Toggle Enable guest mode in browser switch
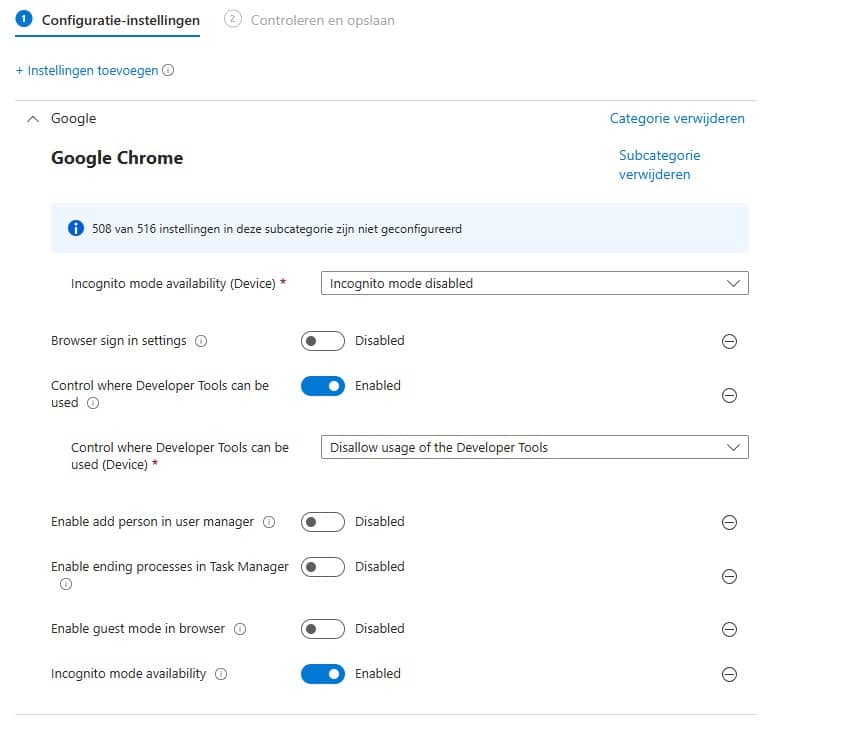The height and width of the screenshot is (753, 846). 322,629
